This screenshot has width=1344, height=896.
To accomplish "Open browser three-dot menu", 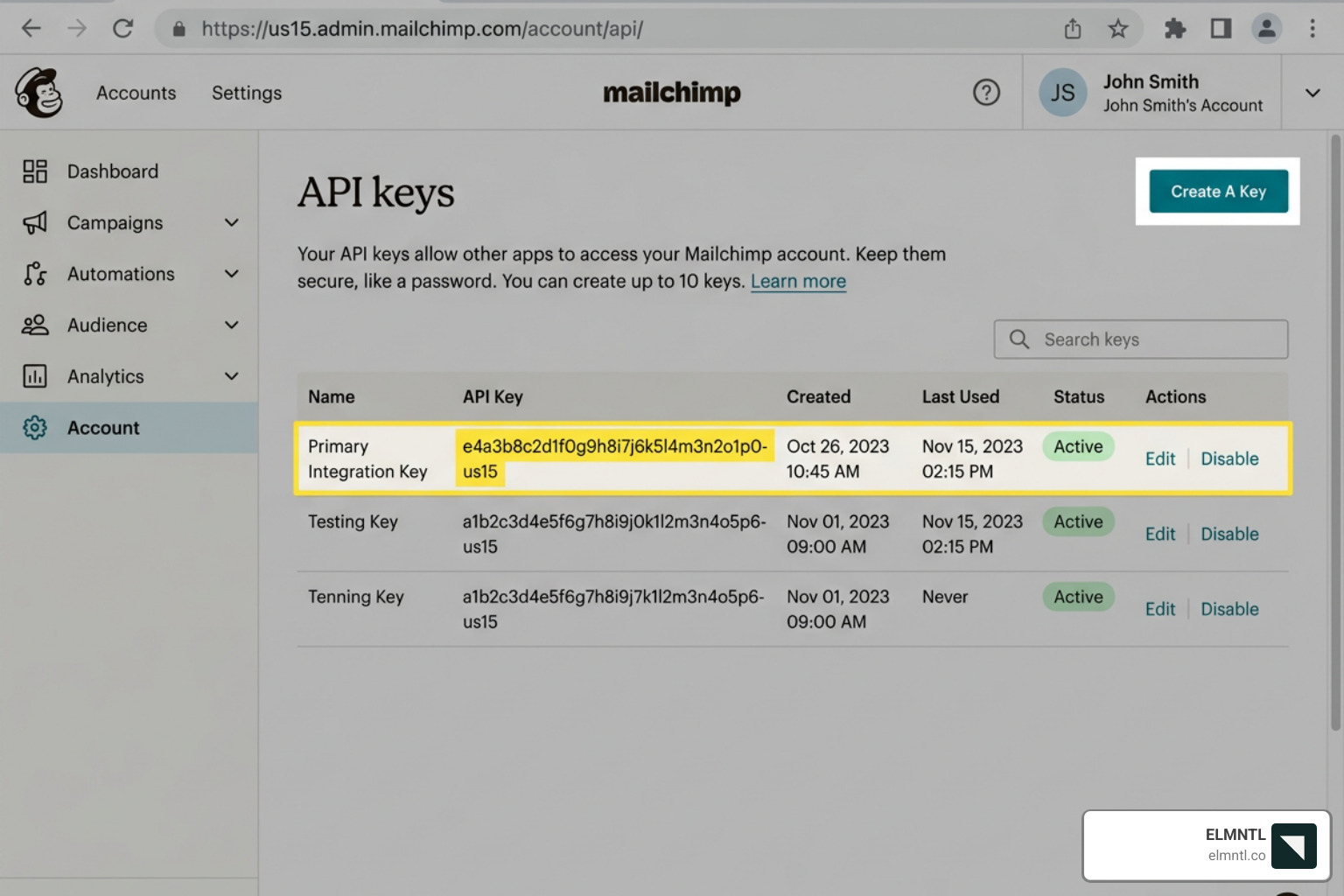I will pos(1312,29).
